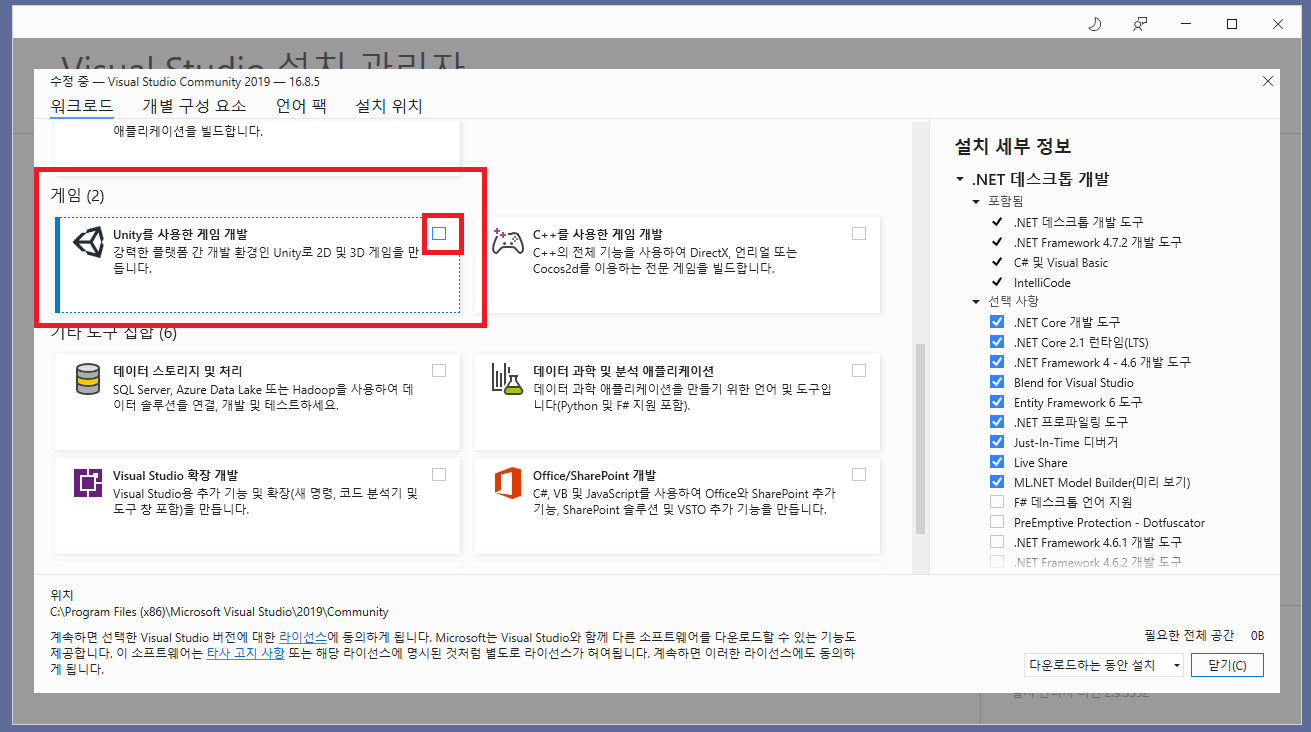Switch to the 개별 구성 요소 tab
Viewport: 1311px width, 732px height.
click(194, 107)
